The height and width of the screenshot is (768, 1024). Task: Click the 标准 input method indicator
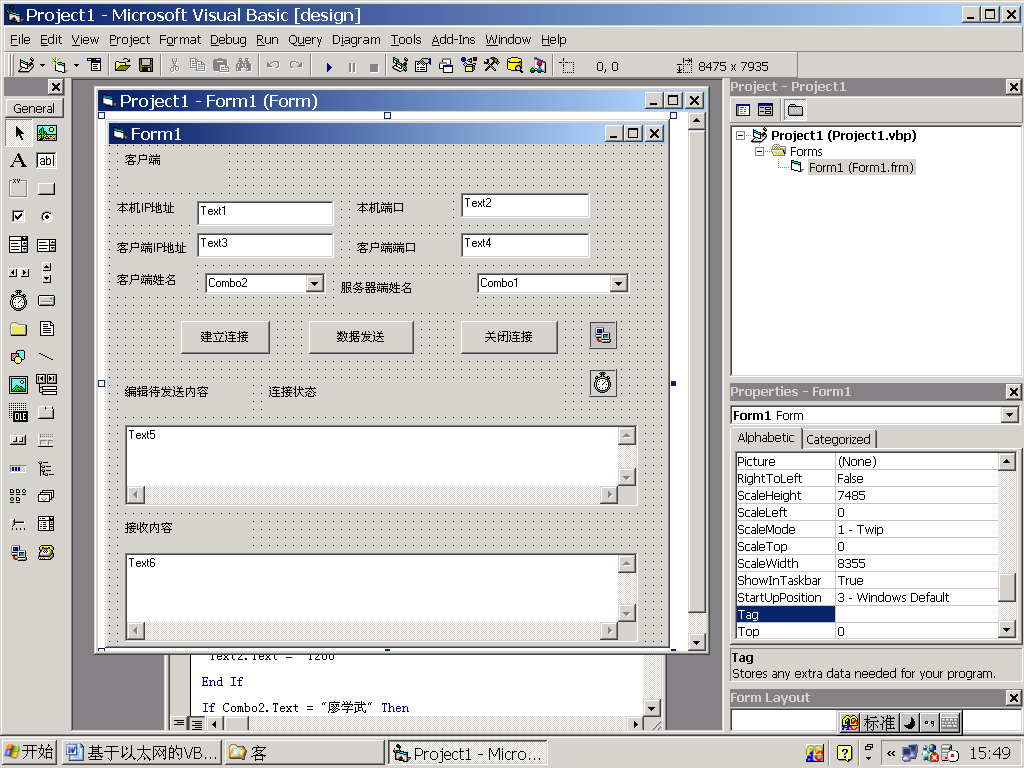click(879, 722)
